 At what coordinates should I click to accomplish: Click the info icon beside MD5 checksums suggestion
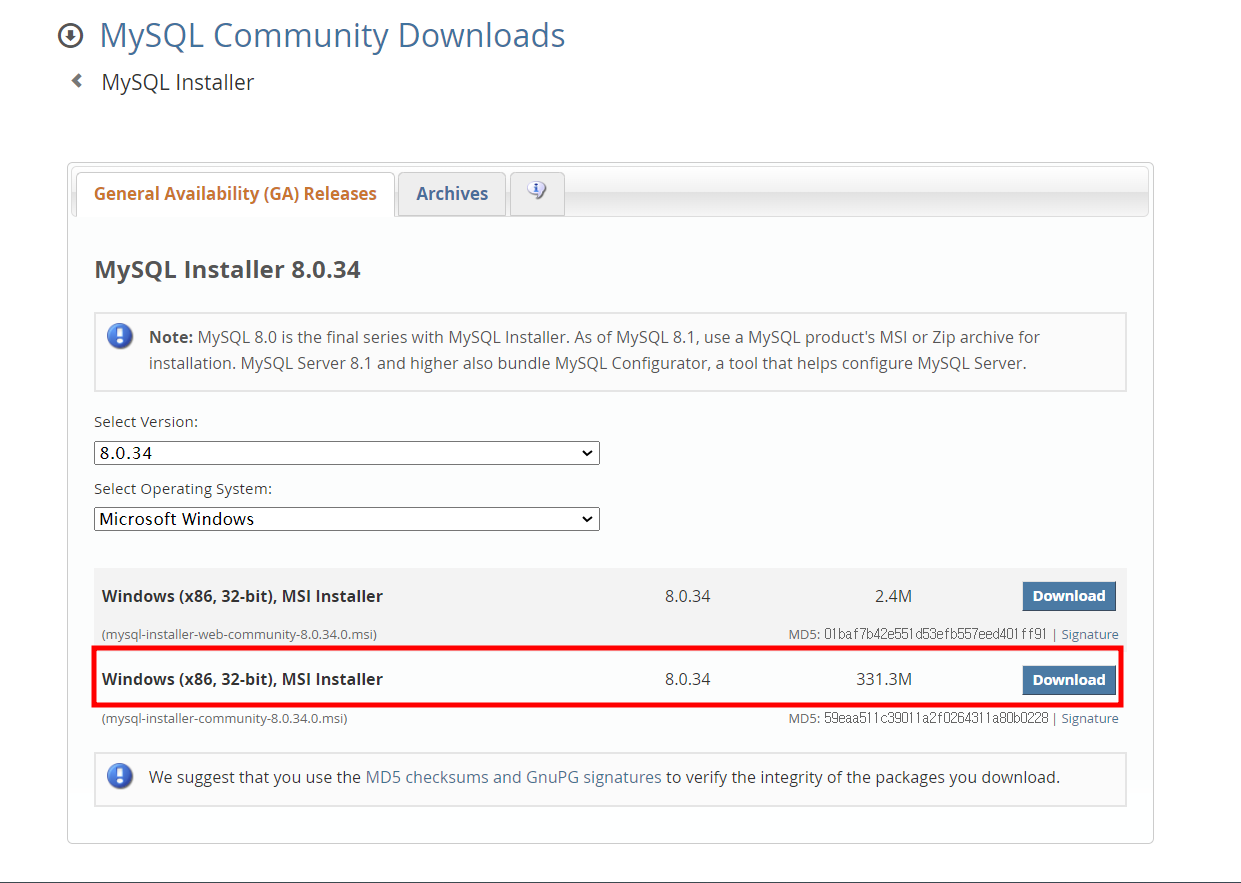(x=120, y=776)
